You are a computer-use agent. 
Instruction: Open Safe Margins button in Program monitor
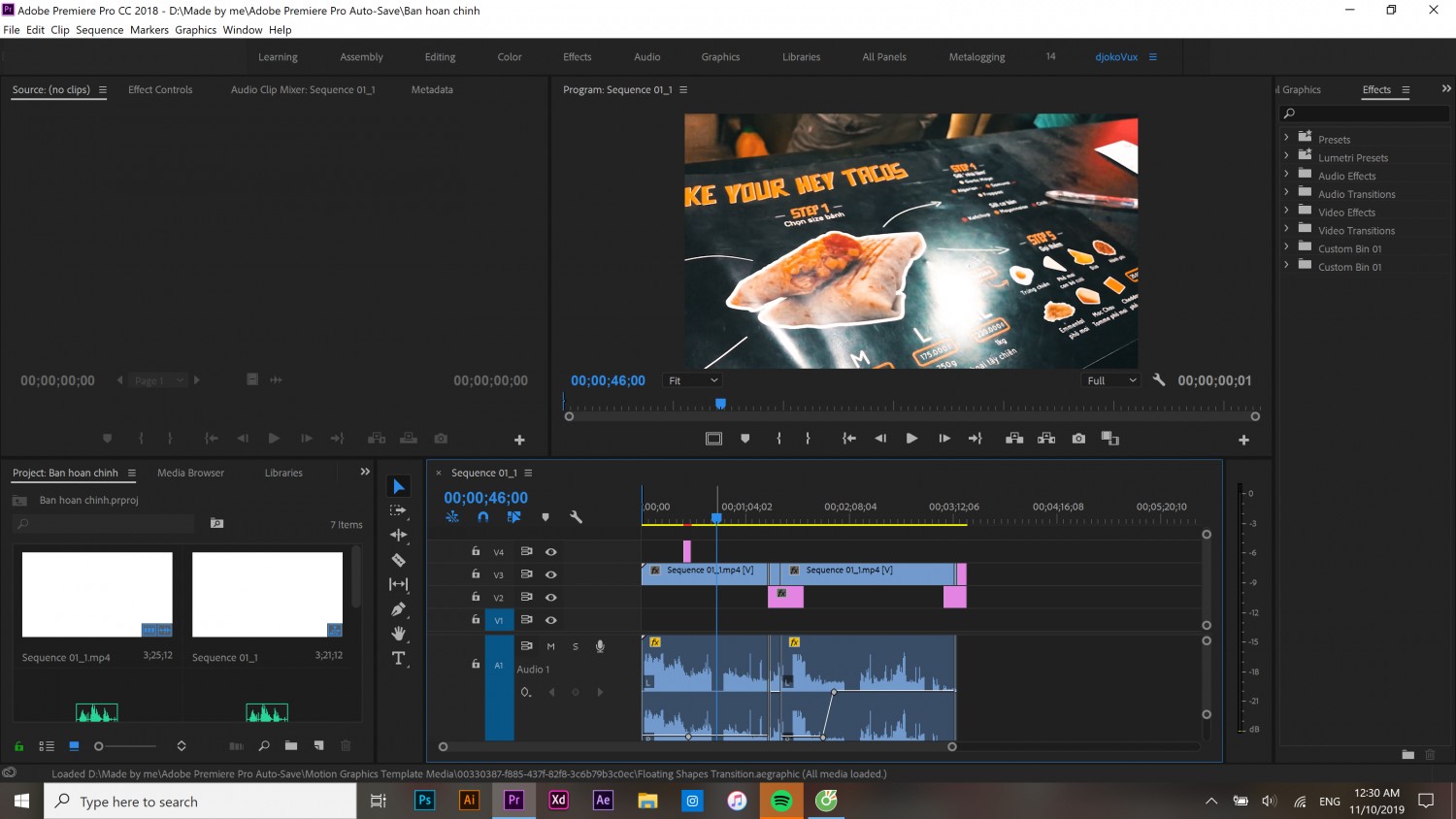713,439
